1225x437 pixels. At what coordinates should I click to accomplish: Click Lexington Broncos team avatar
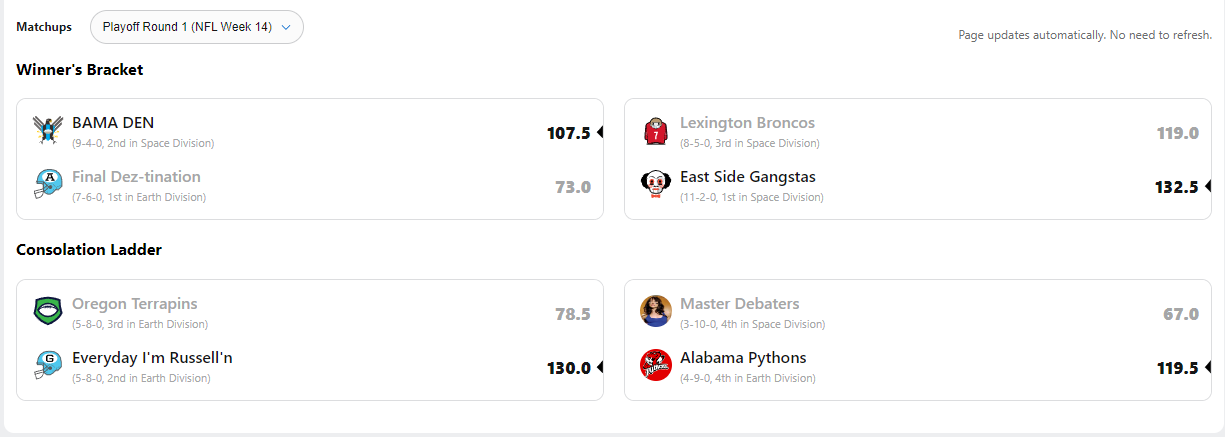click(x=656, y=131)
